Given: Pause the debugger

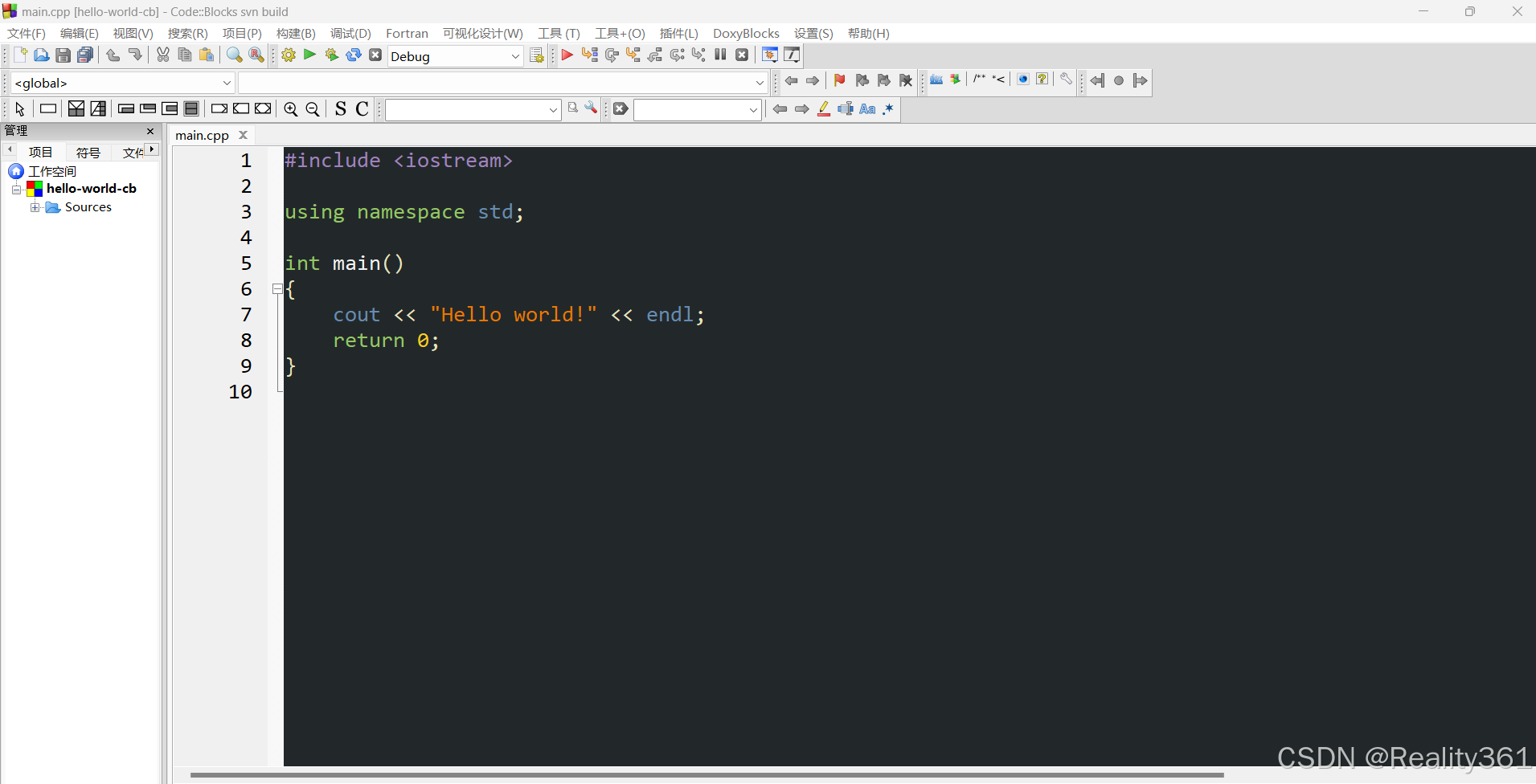Looking at the screenshot, I should pyautogui.click(x=720, y=55).
